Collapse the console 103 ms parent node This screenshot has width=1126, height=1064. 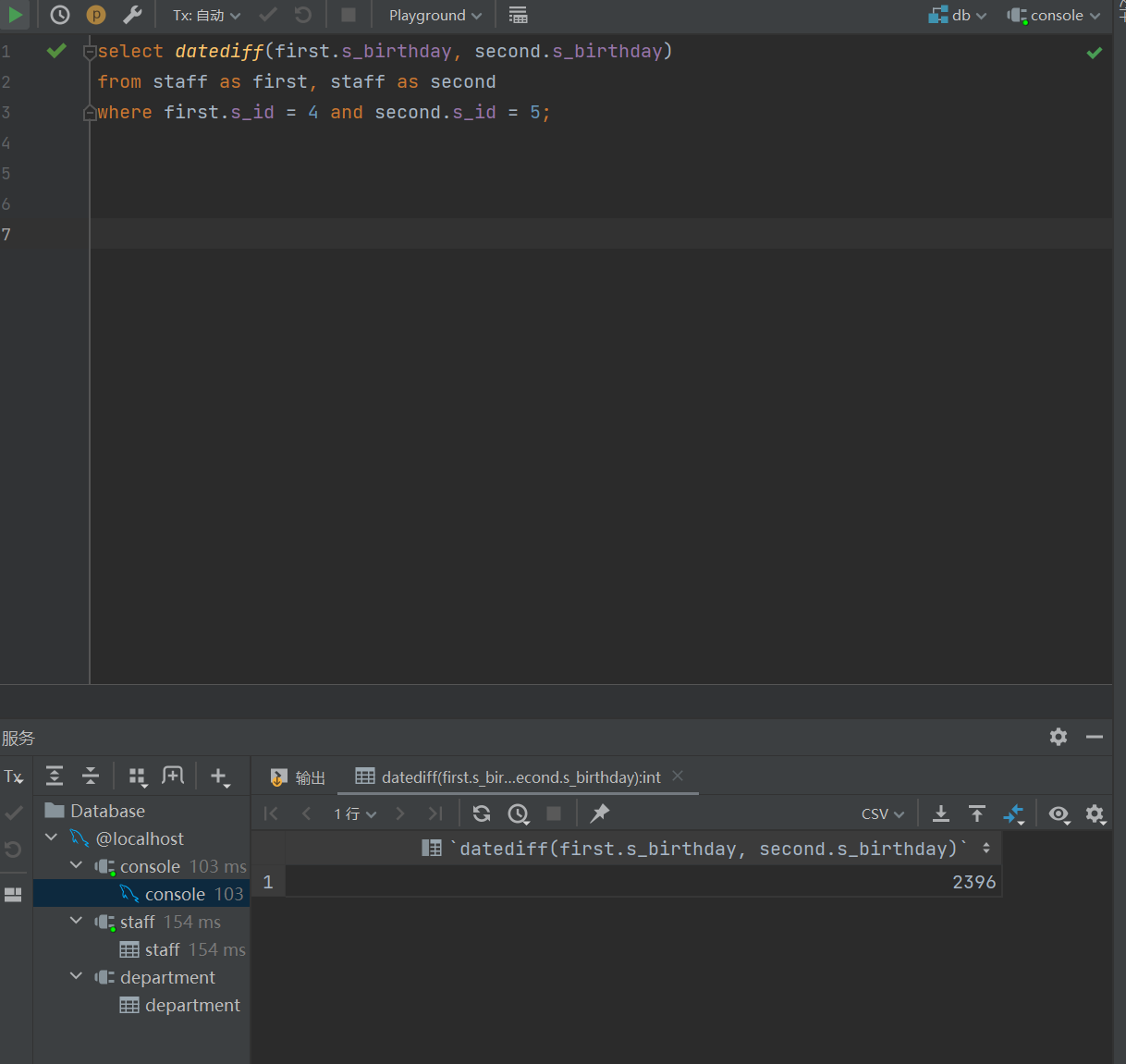(77, 865)
